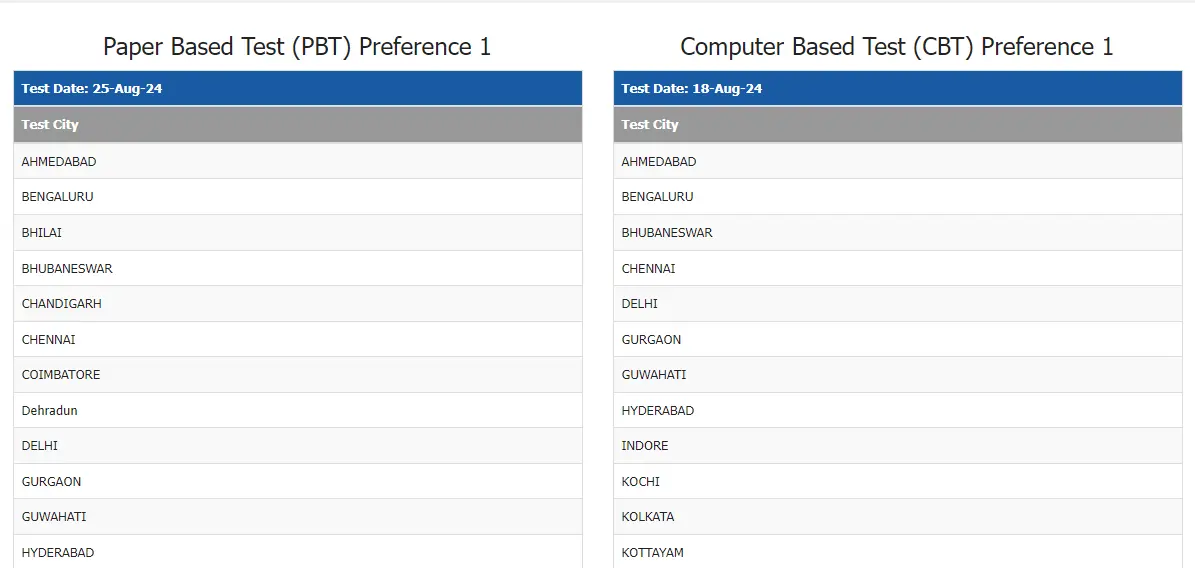Select BHUBANESWAR in the PBT table
The height and width of the screenshot is (568, 1195).
67,268
